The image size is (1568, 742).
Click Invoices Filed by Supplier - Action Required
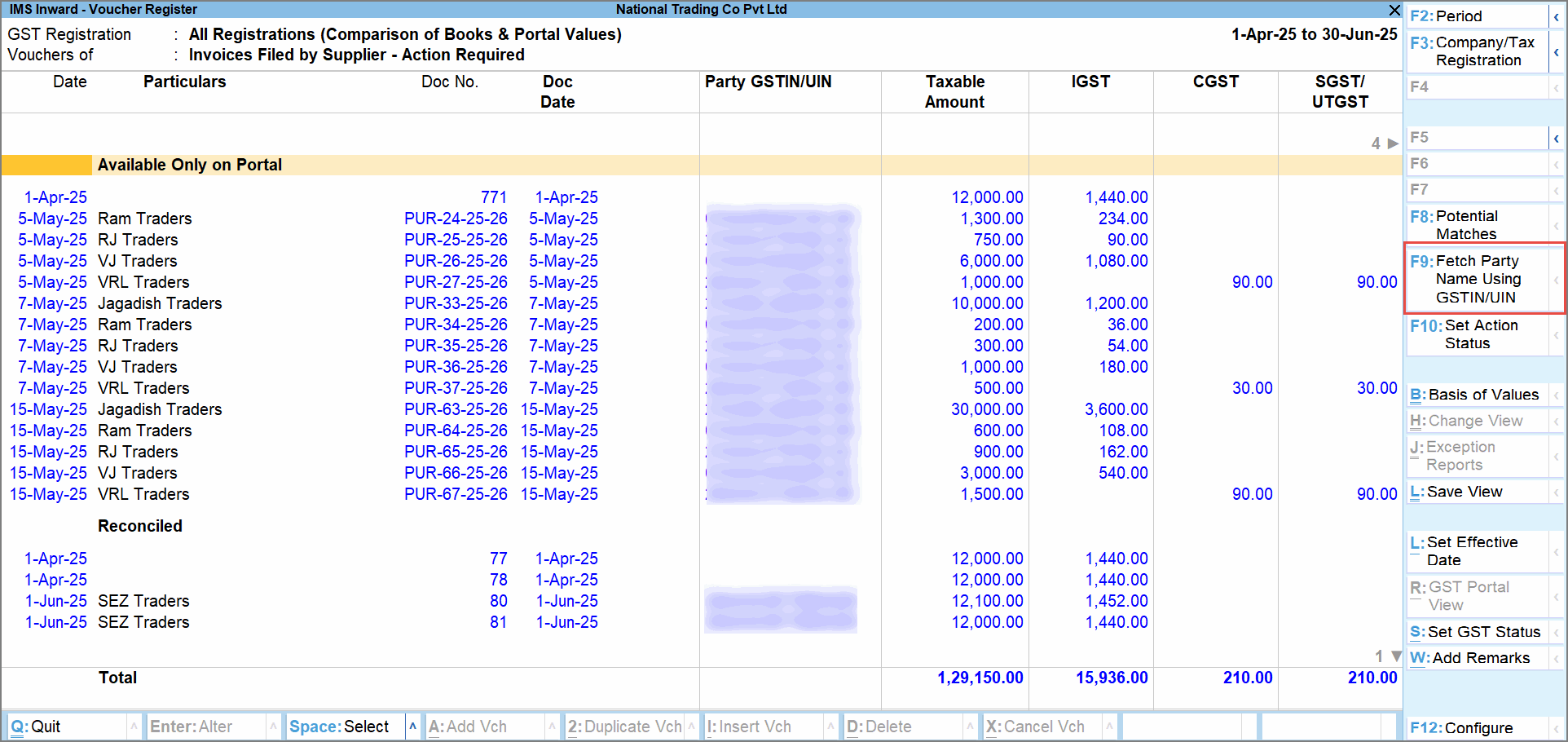[357, 55]
